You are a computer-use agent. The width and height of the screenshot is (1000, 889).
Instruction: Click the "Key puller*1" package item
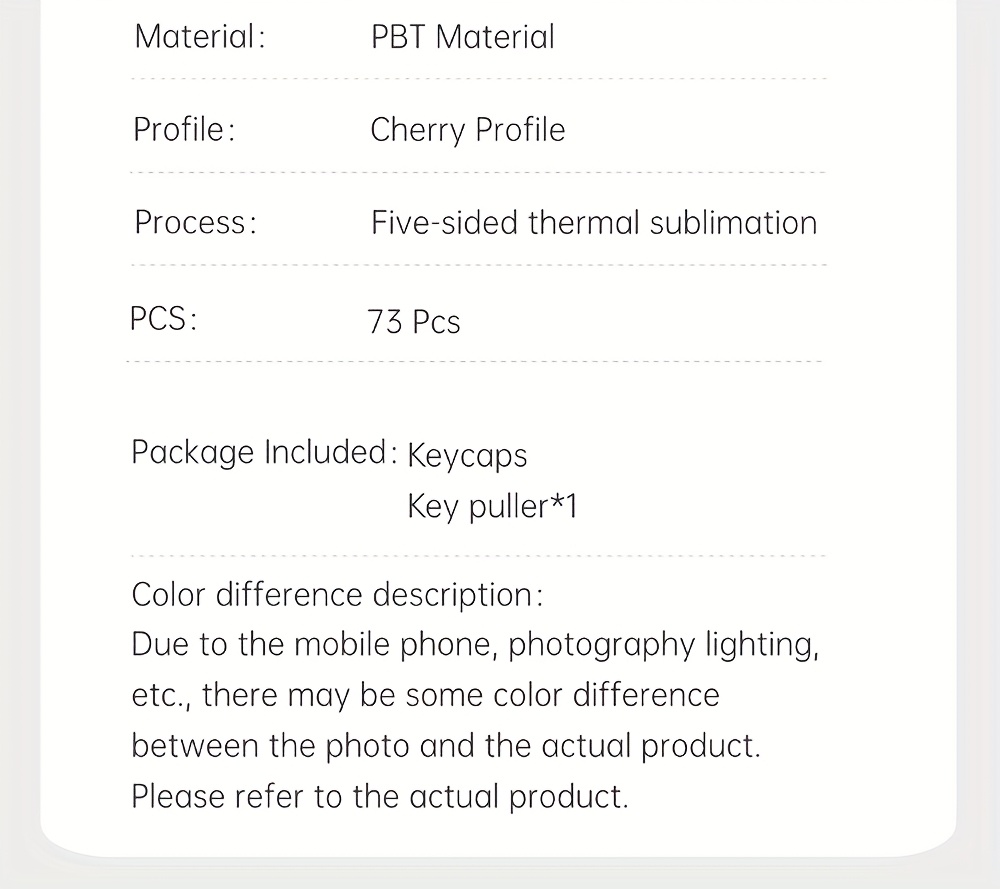click(x=492, y=507)
